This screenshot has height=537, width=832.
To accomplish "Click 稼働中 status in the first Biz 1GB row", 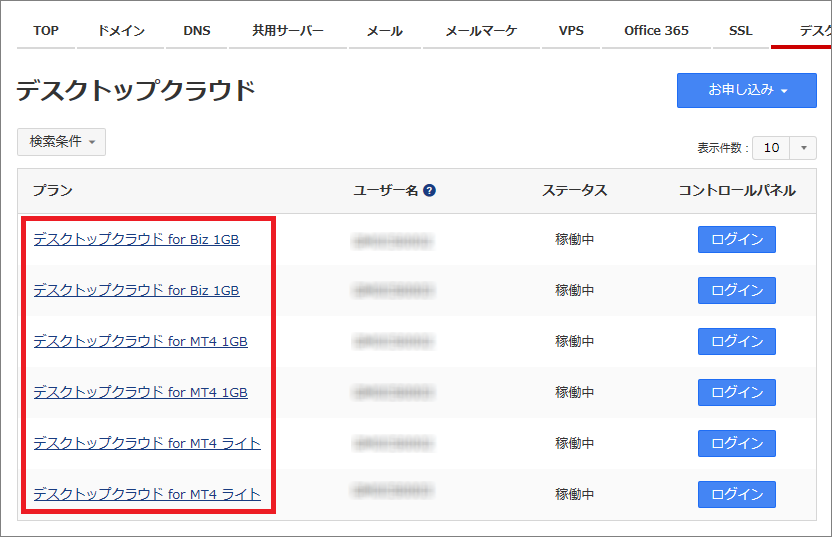I will pos(574,239).
